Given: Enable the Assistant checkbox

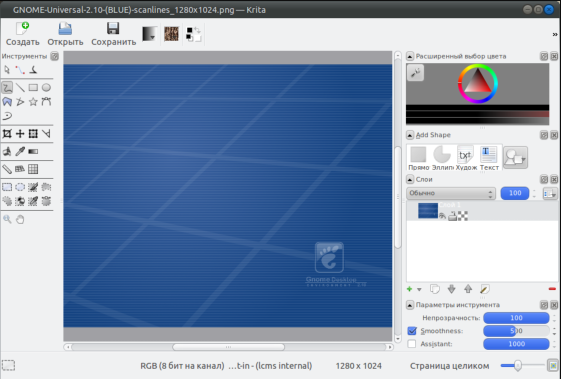Looking at the screenshot, I should pos(412,344).
